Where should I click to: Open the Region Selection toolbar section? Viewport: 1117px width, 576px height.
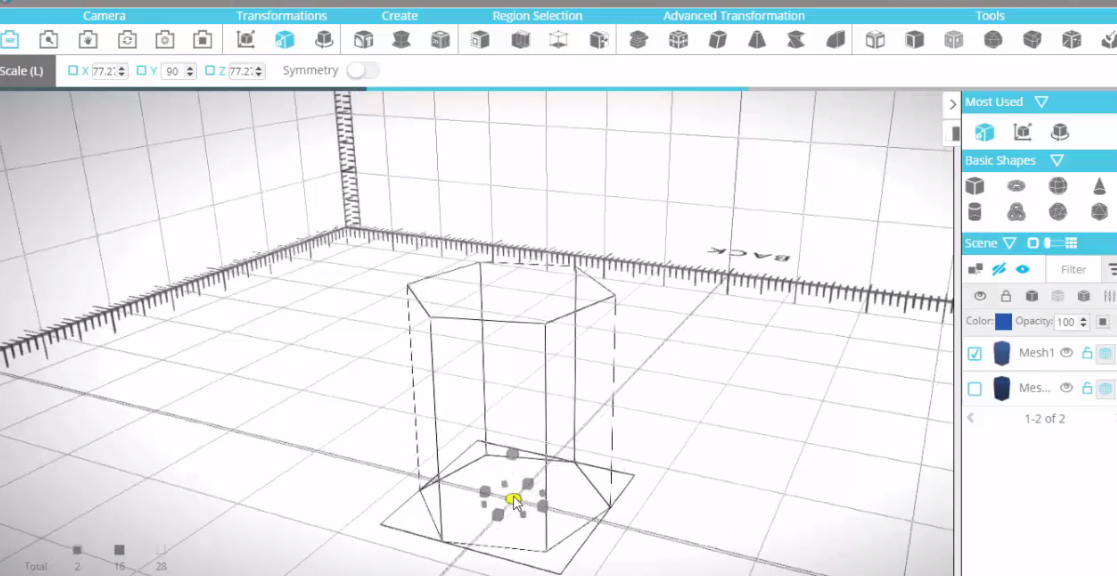tap(537, 16)
